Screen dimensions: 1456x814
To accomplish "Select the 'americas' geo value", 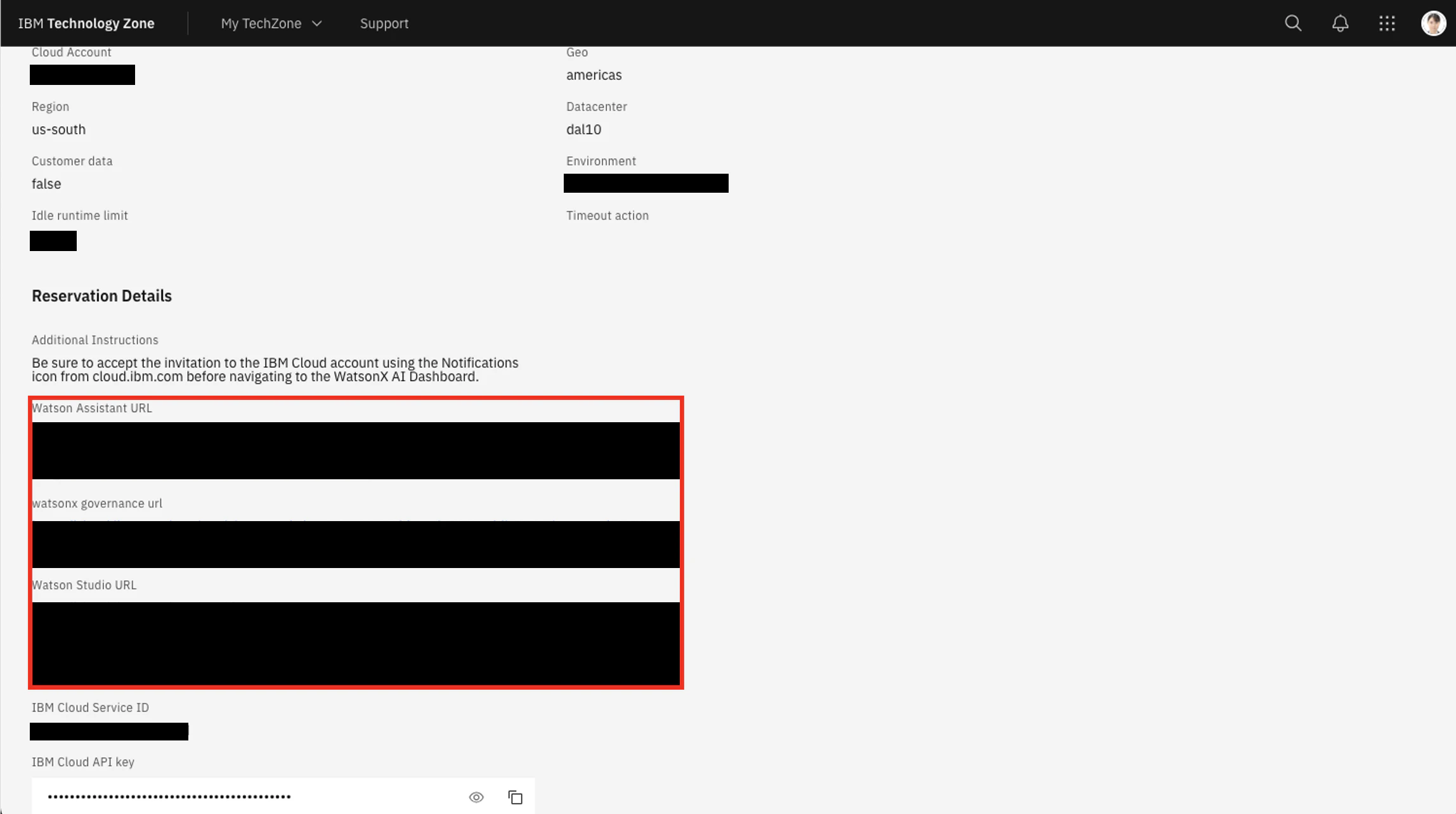I will 594,75.
